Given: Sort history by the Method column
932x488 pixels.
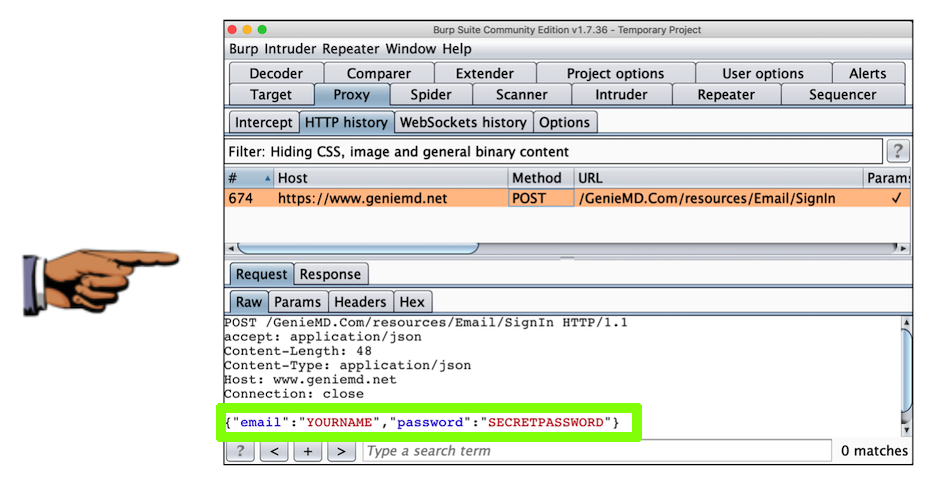Looking at the screenshot, I should 540,178.
